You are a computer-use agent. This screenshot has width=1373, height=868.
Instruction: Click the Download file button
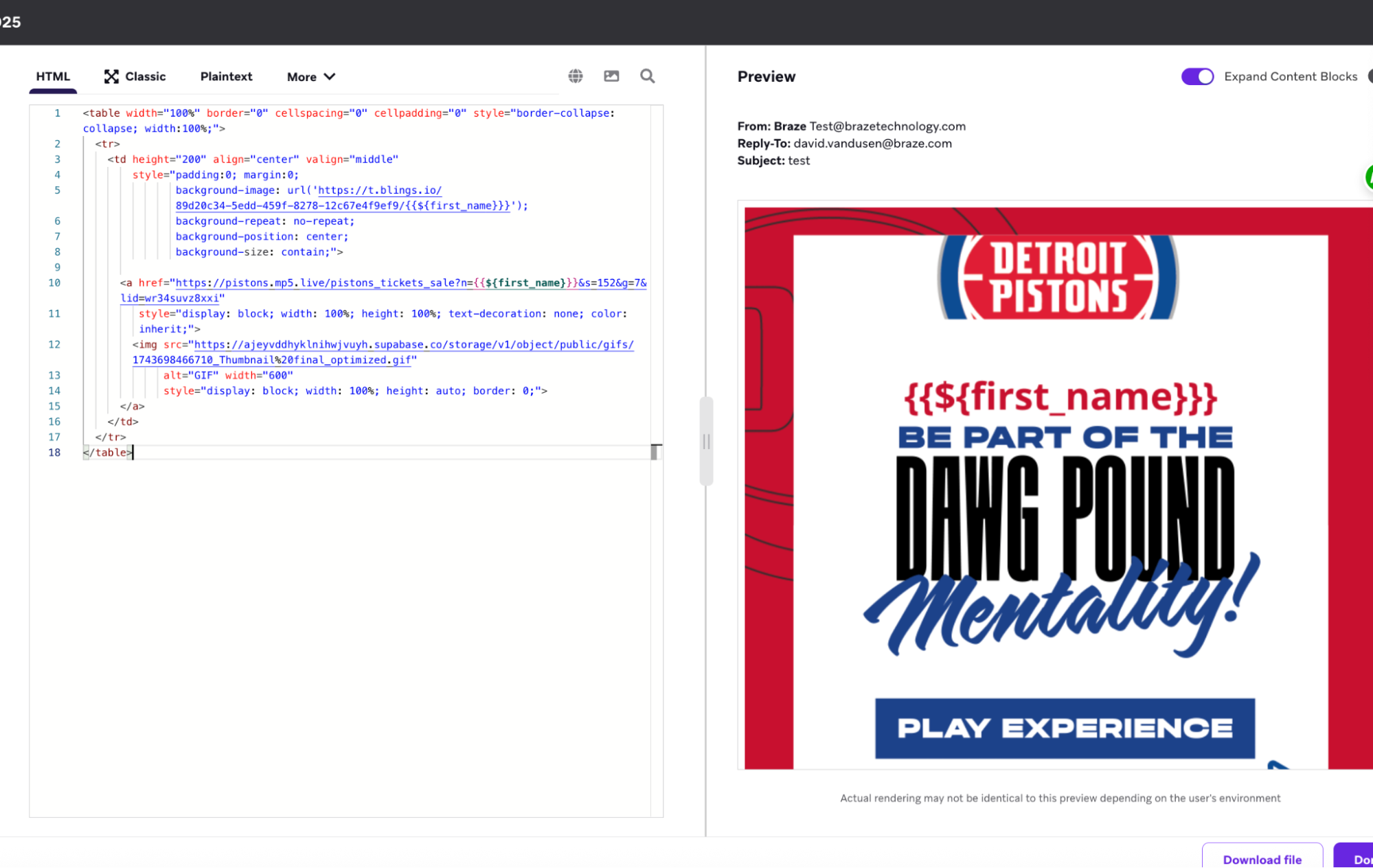pyautogui.click(x=1262, y=858)
